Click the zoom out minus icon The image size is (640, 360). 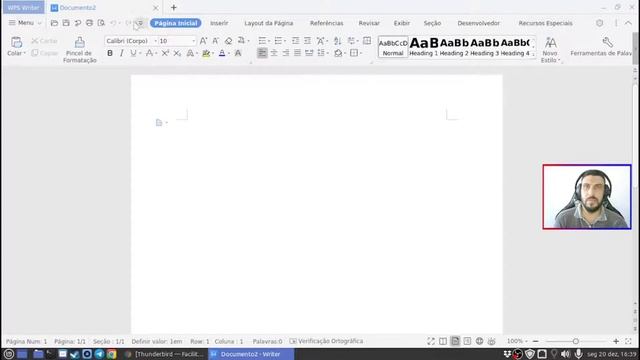pyautogui.click(x=536, y=341)
